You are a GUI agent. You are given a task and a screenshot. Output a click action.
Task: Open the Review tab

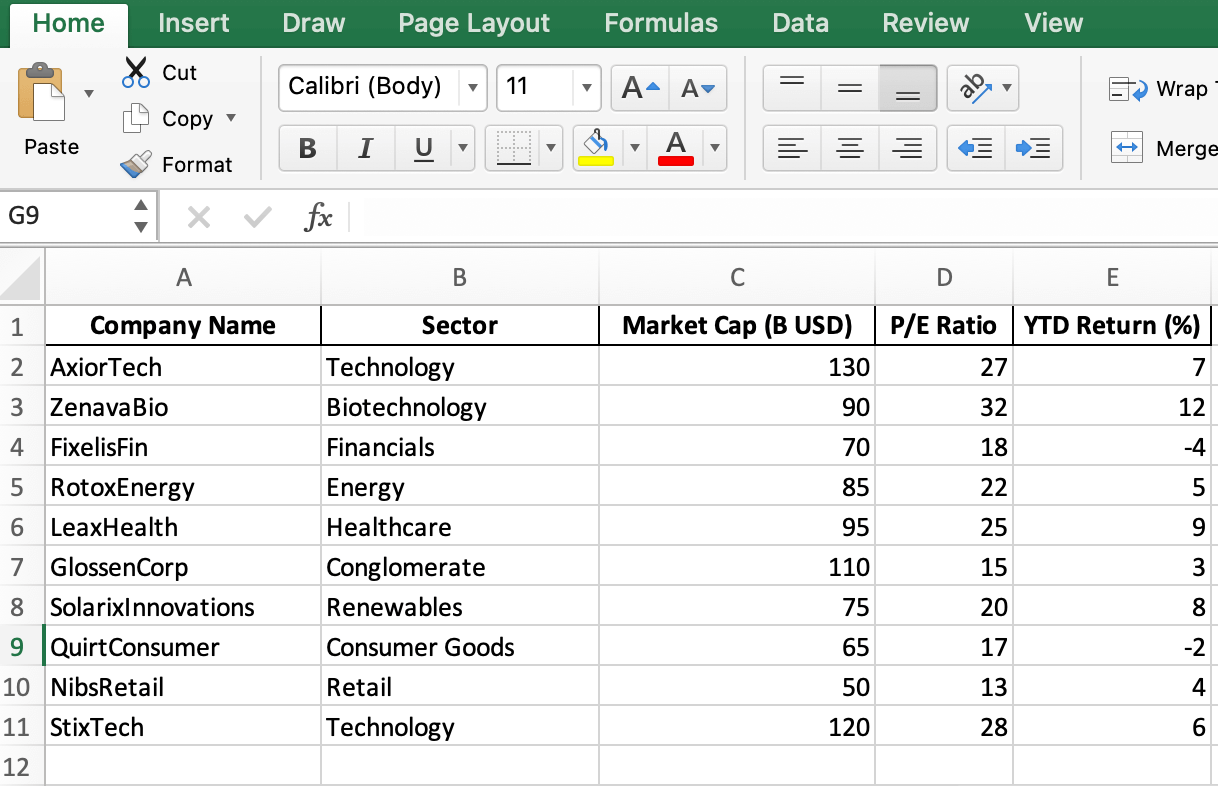[x=926, y=23]
